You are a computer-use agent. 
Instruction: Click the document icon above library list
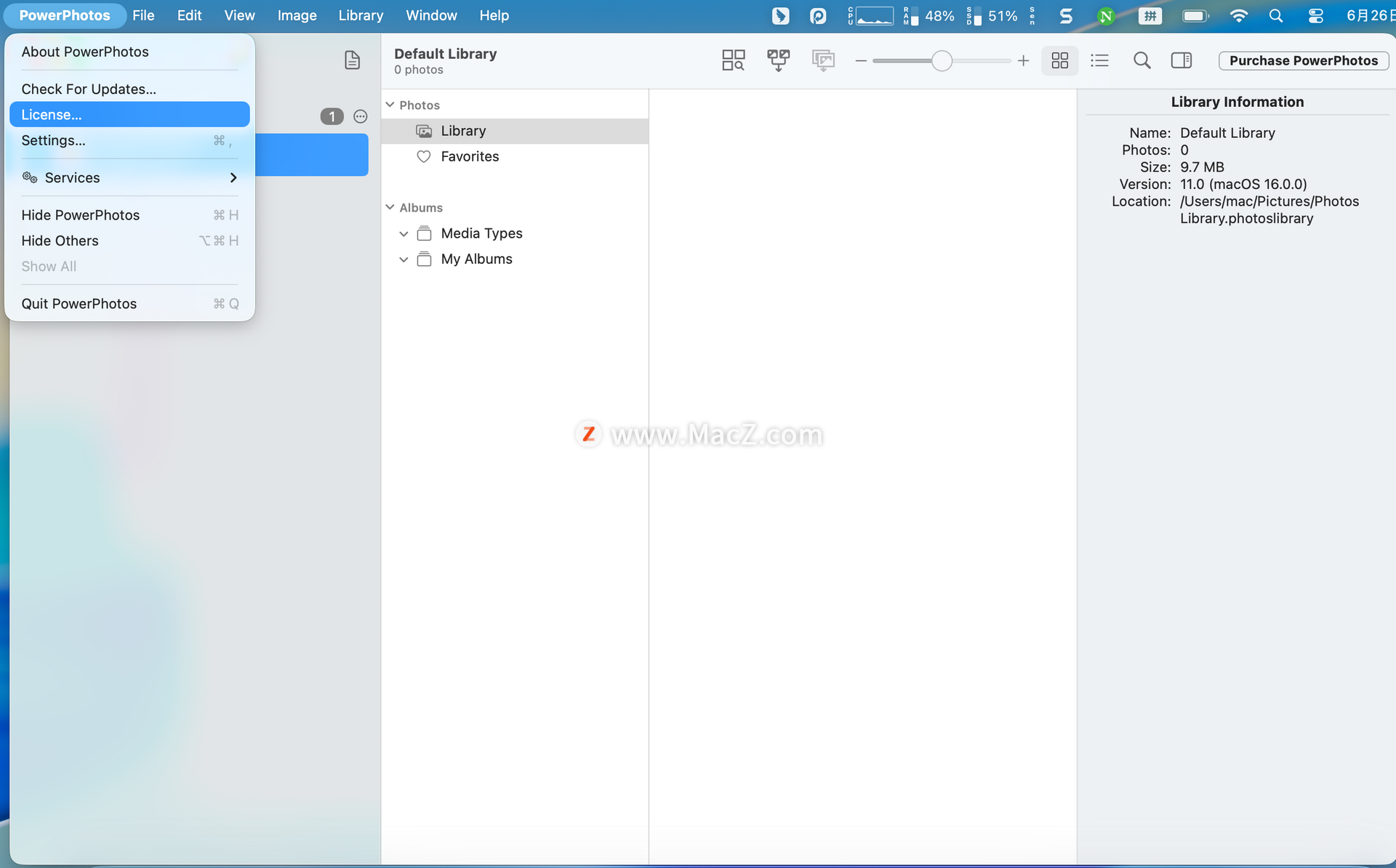[352, 60]
